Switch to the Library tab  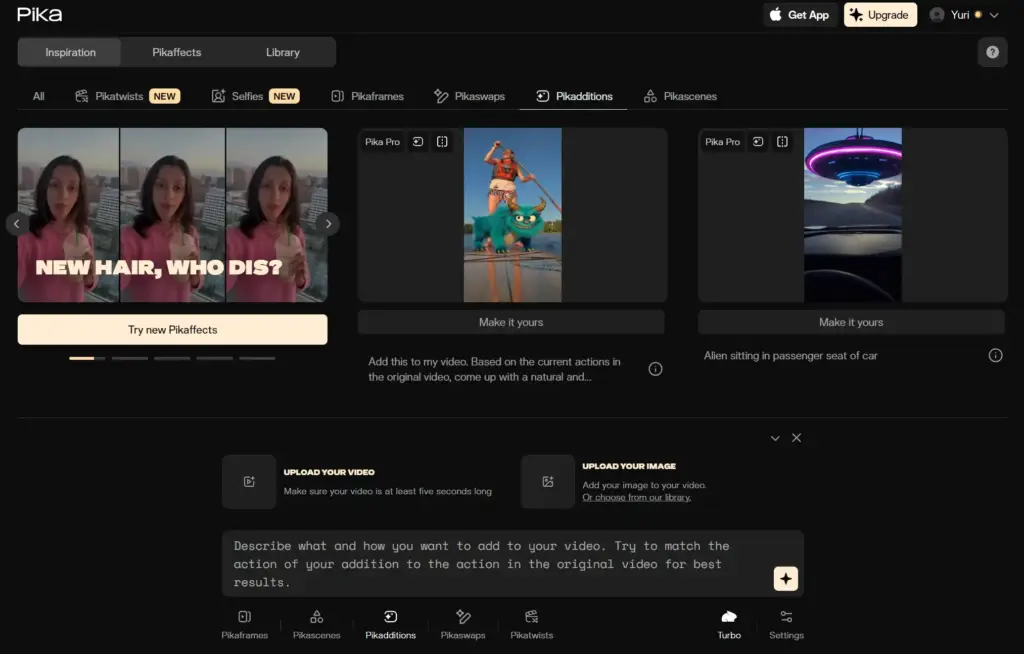click(x=282, y=52)
